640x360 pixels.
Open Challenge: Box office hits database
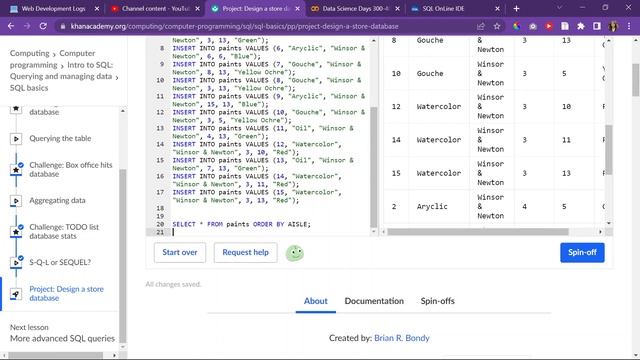coord(71,169)
